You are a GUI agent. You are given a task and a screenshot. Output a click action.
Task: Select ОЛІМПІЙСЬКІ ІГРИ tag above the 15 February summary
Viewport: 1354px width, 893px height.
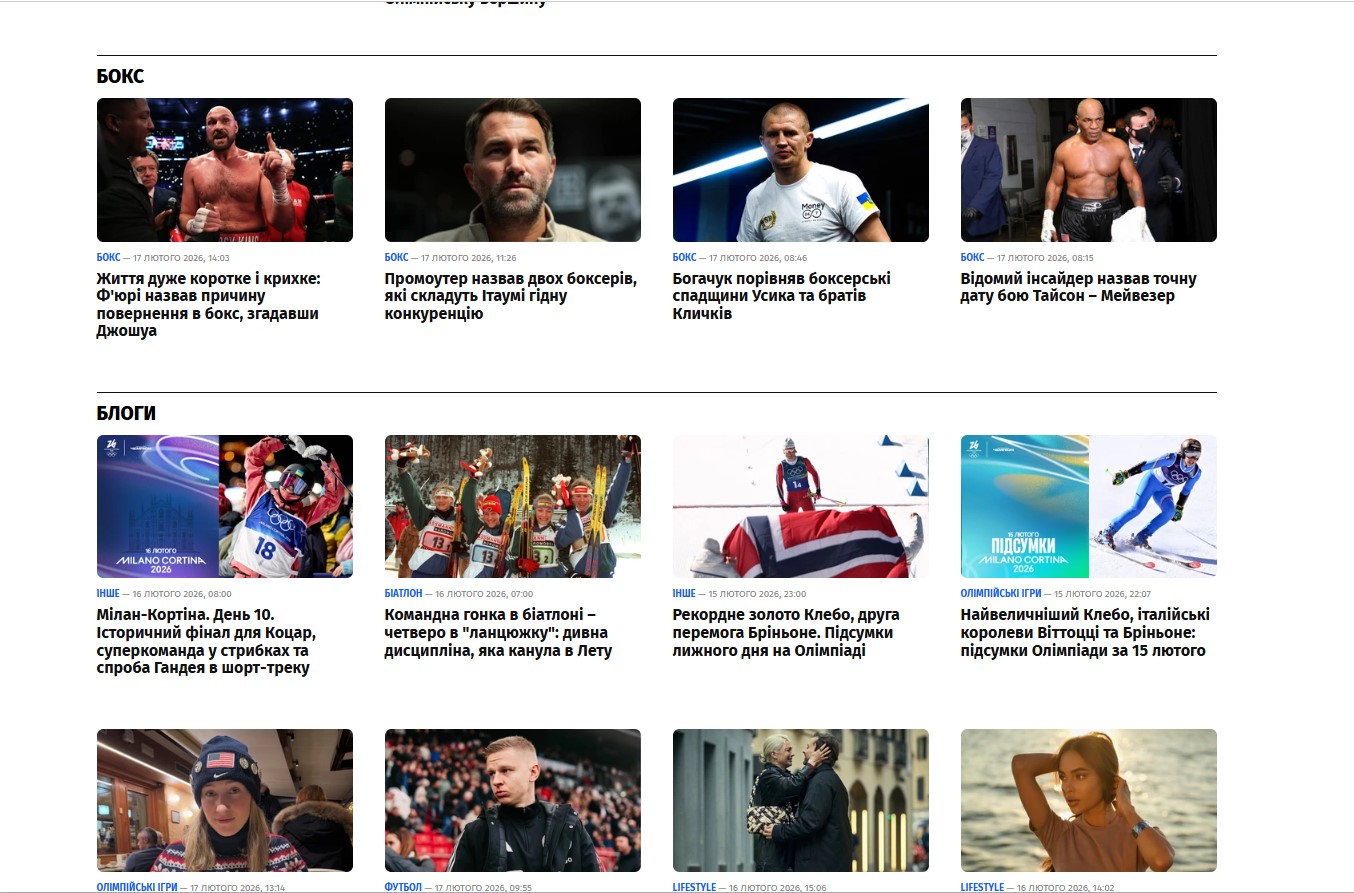point(1001,593)
